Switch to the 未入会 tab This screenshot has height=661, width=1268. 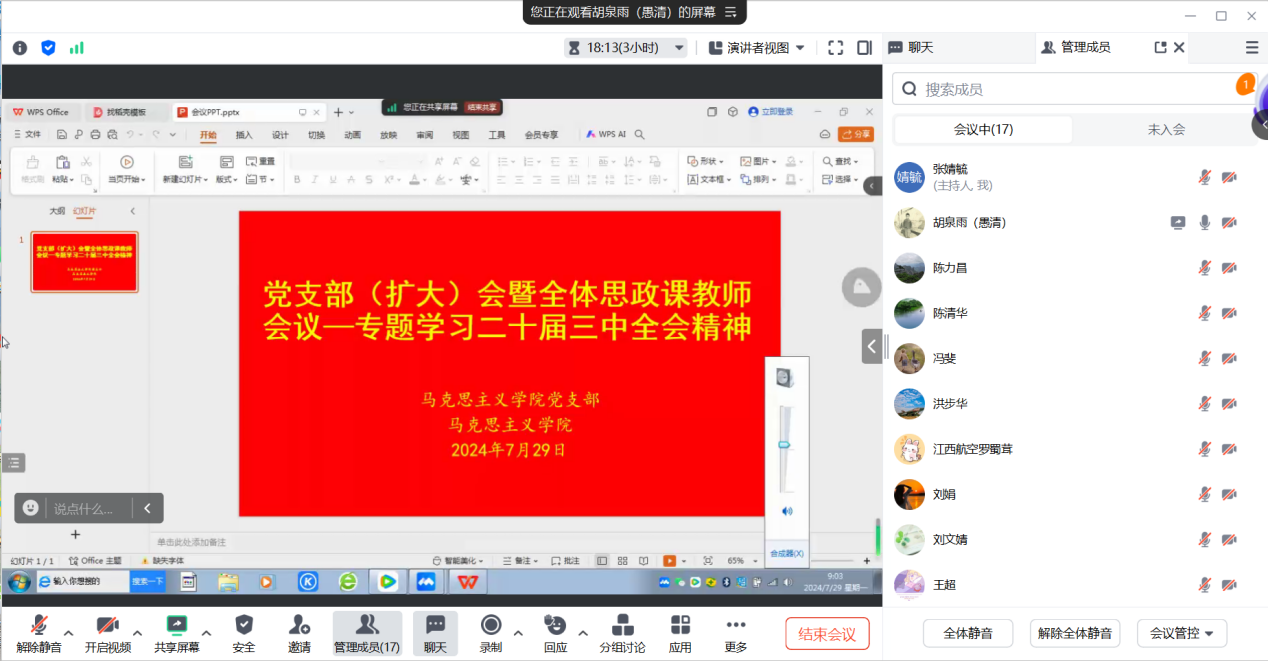click(1165, 129)
